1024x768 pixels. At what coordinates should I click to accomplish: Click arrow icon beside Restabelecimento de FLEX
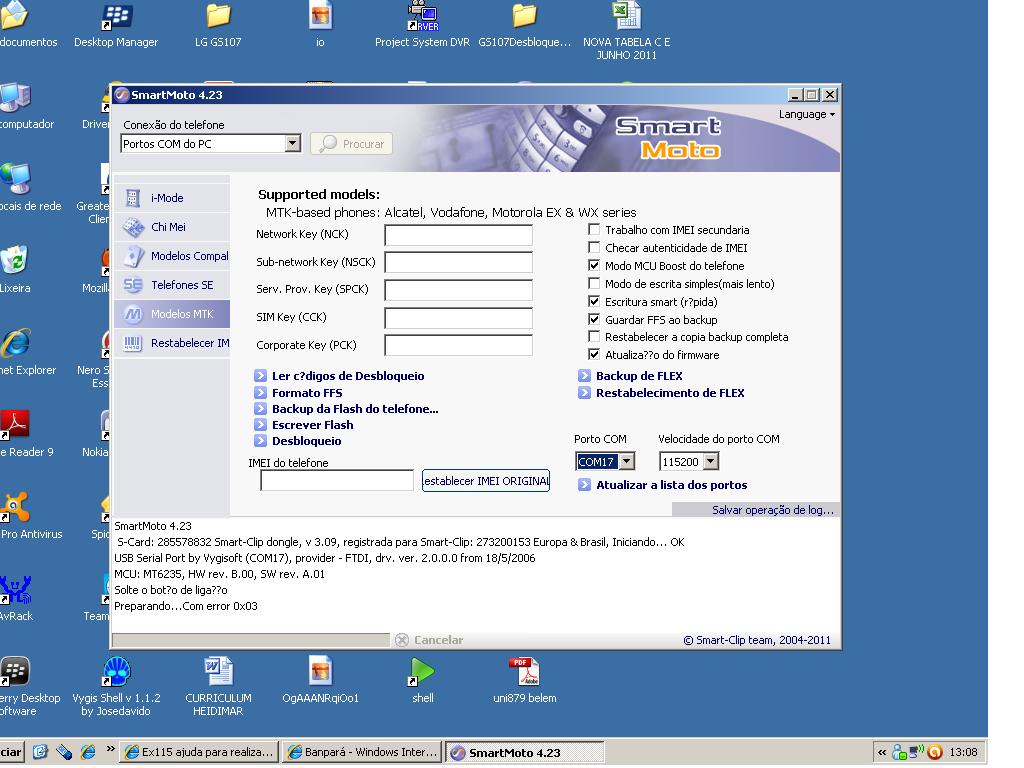pyautogui.click(x=584, y=392)
